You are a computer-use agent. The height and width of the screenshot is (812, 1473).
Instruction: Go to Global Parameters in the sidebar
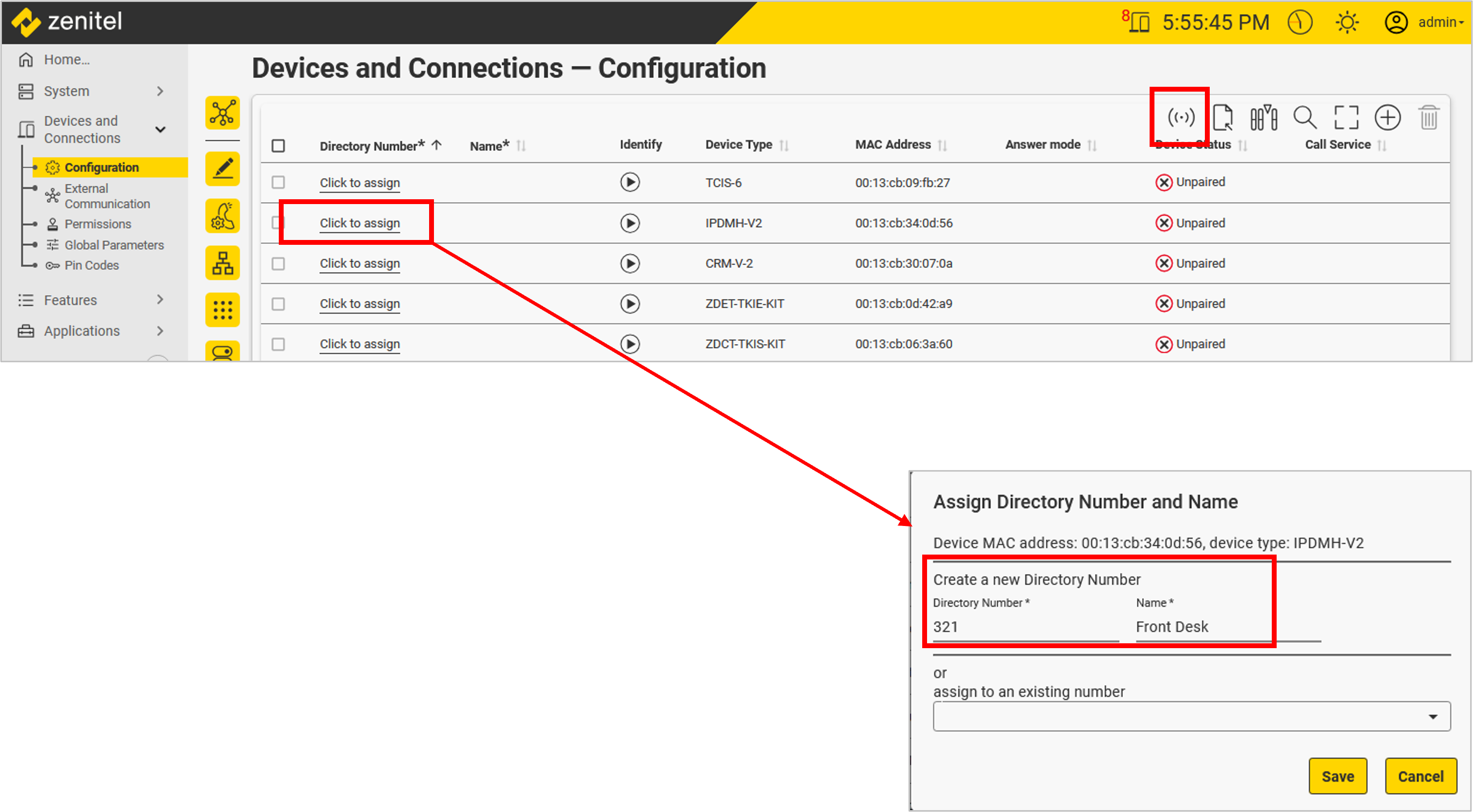(x=114, y=245)
